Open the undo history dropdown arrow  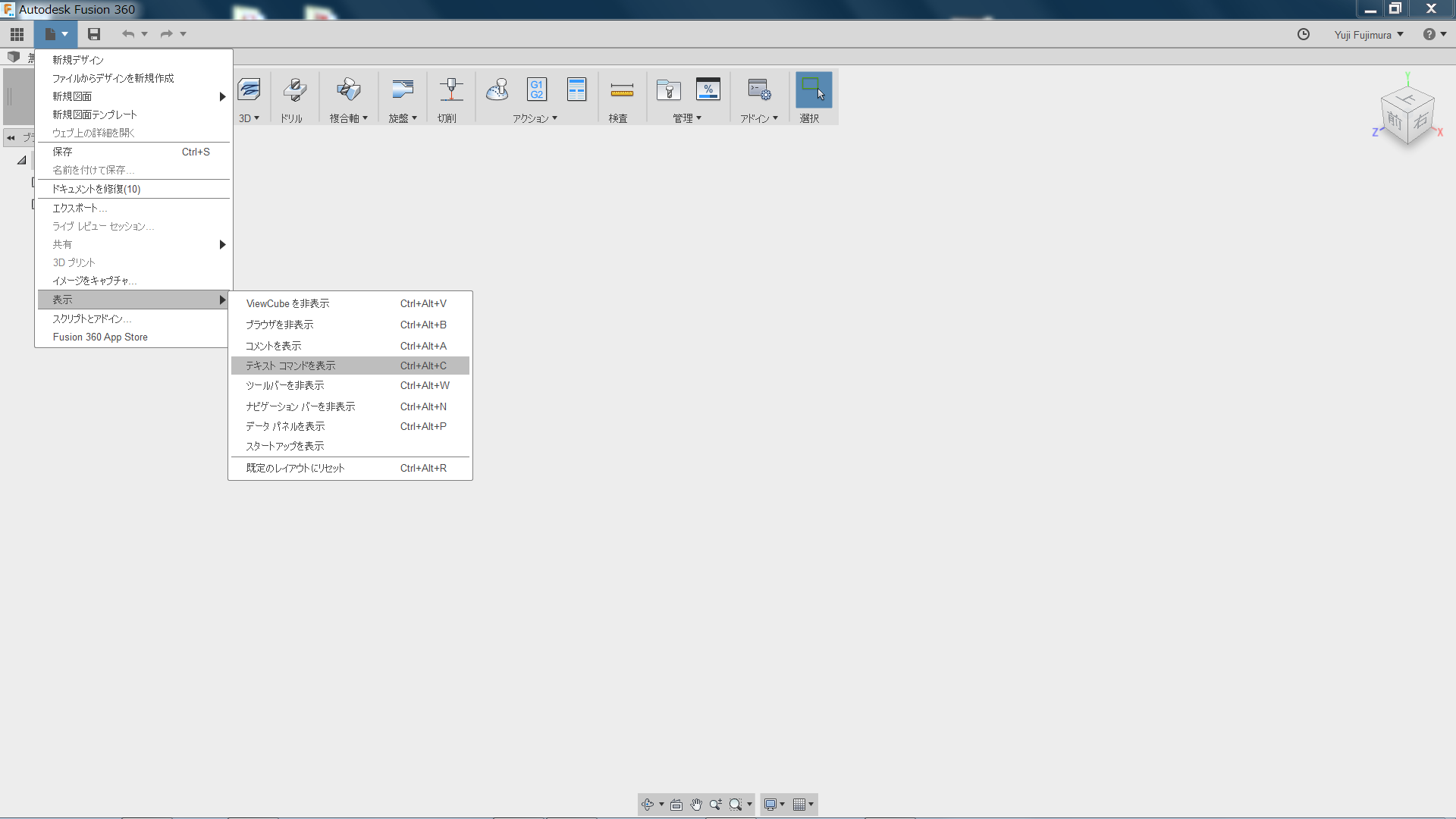click(144, 34)
